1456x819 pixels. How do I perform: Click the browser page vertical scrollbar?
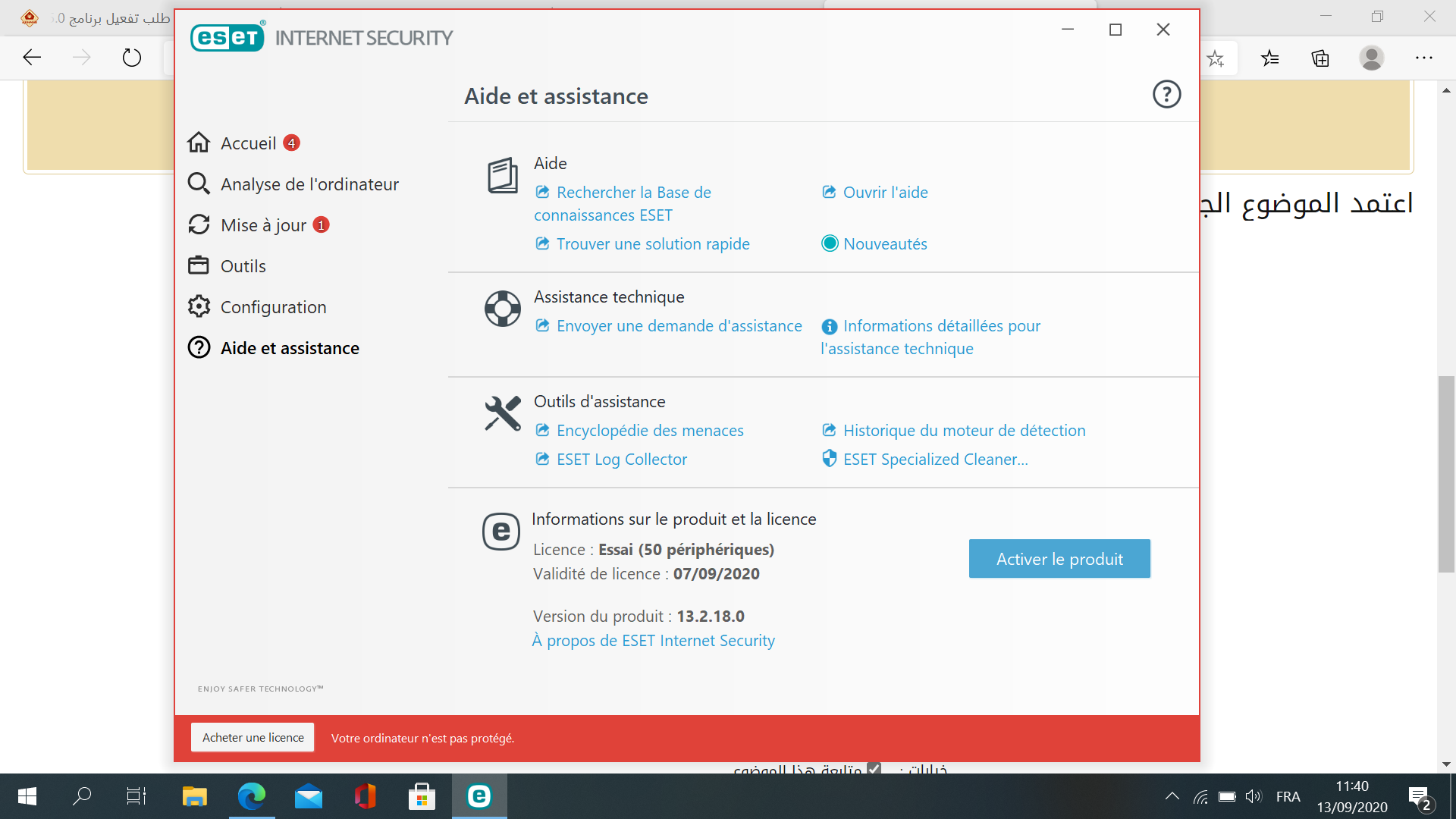[x=1446, y=474]
